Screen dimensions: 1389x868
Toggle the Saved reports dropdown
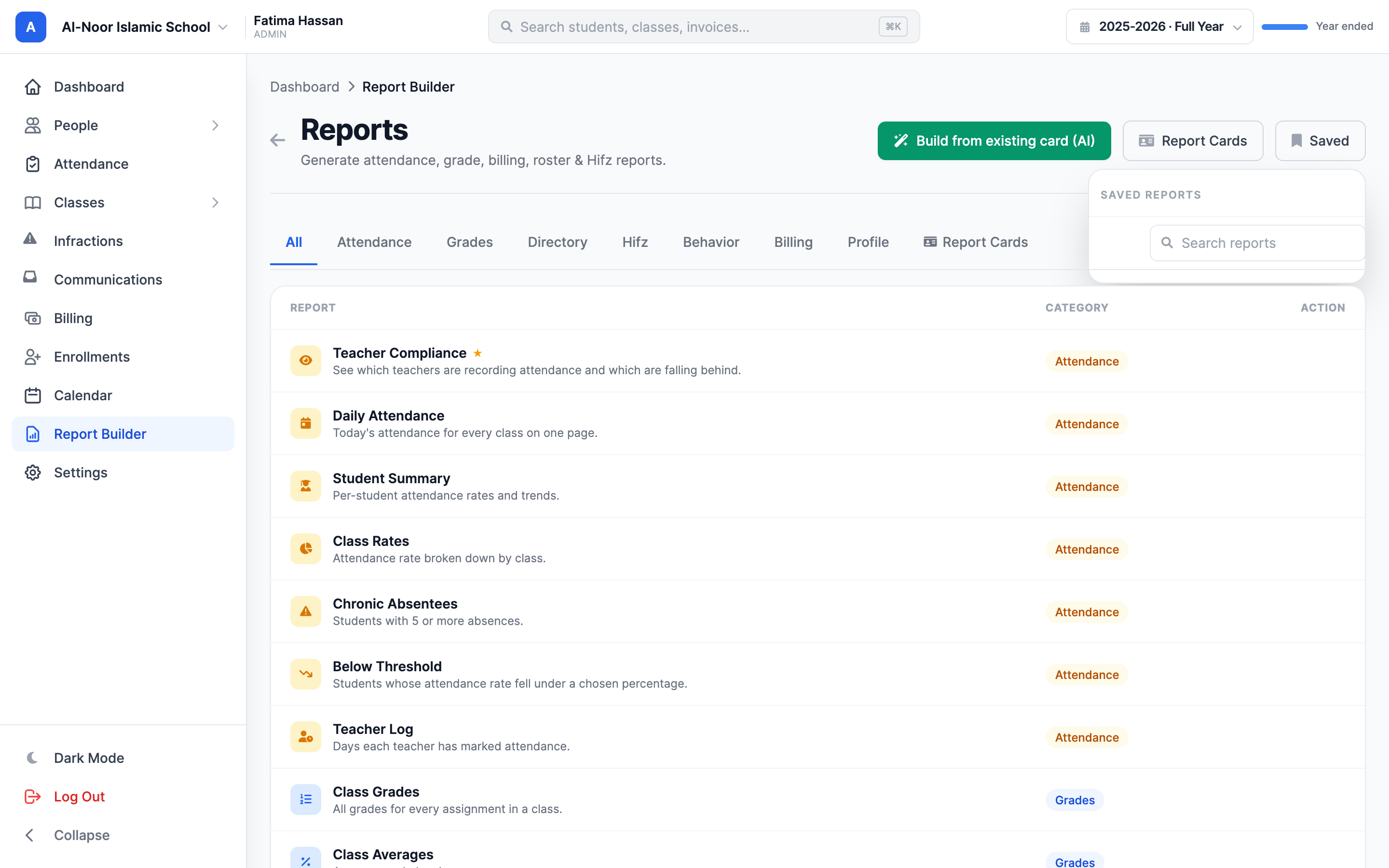tap(1320, 141)
